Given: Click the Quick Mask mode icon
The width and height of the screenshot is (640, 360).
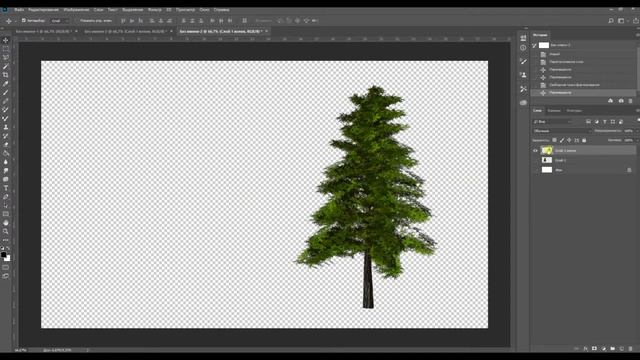Looking at the screenshot, I should pyautogui.click(x=6, y=268).
